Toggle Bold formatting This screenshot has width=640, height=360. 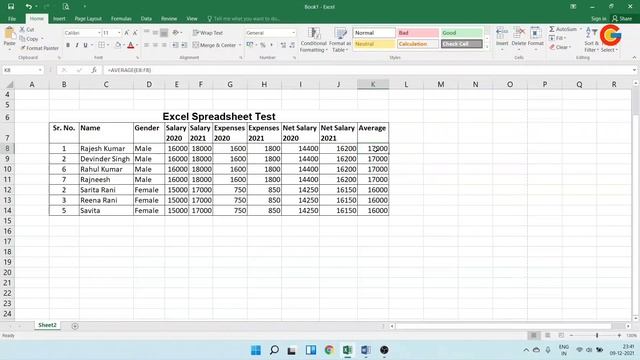[68, 45]
